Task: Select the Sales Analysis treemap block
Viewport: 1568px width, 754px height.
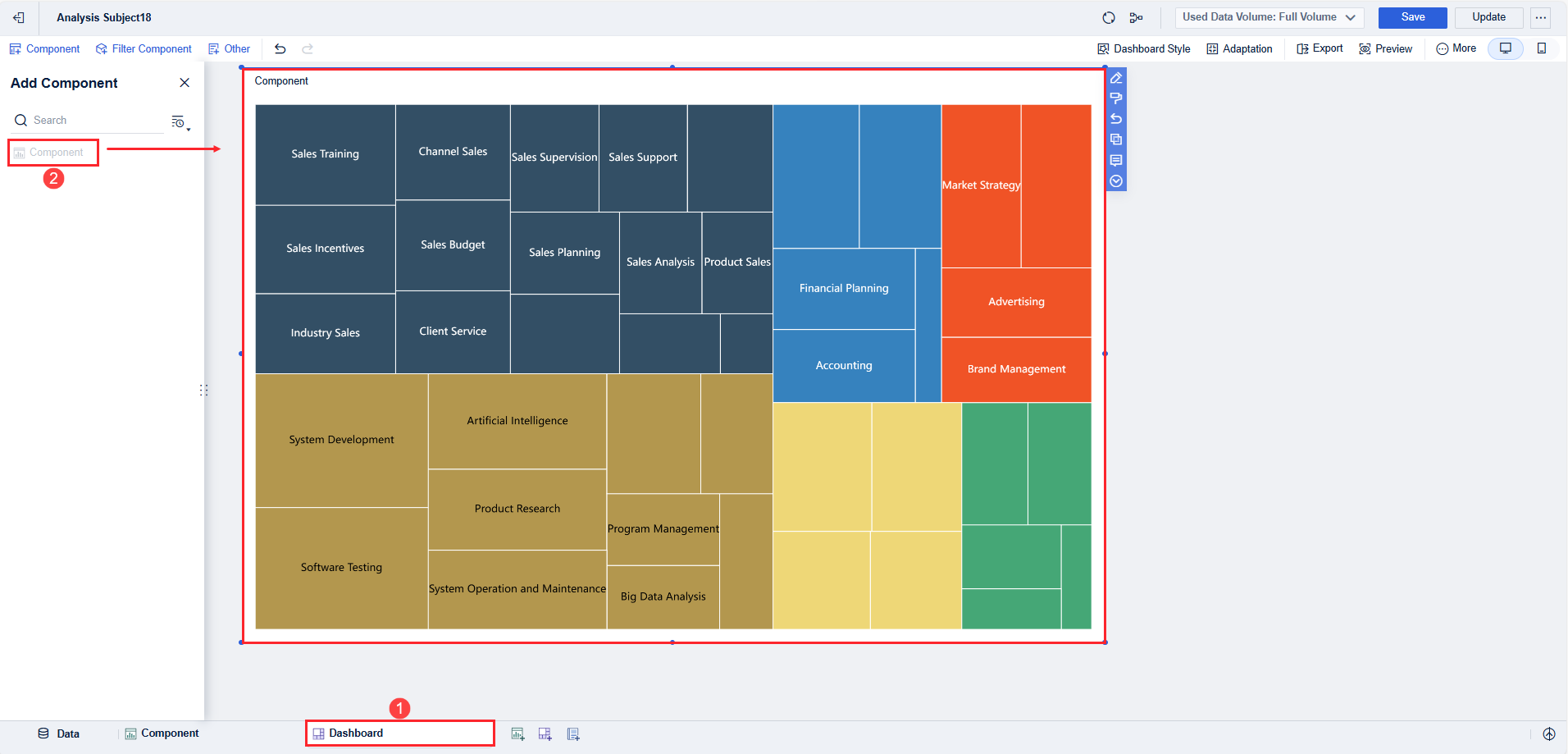Action: 661,263
